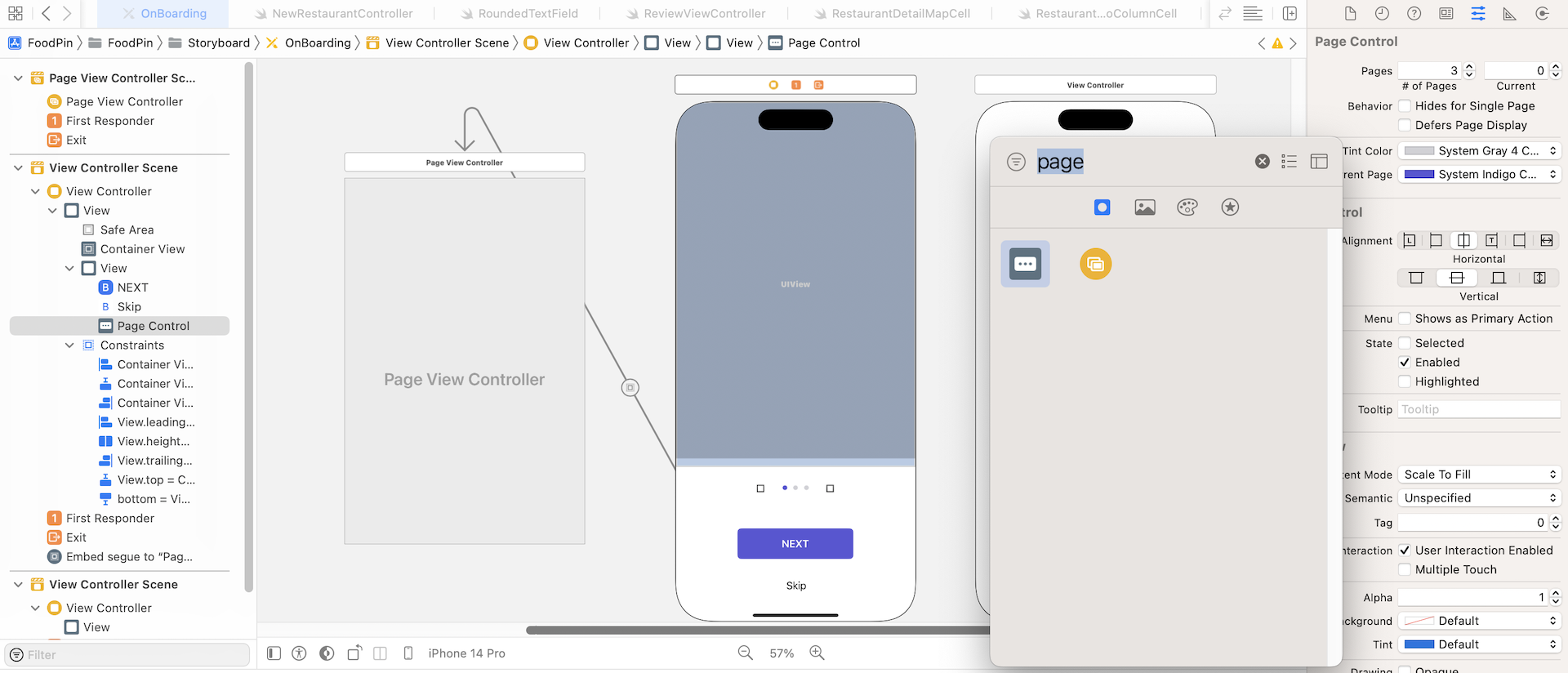Toggle library details panel
The width and height of the screenshot is (1568, 673).
tap(1319, 162)
